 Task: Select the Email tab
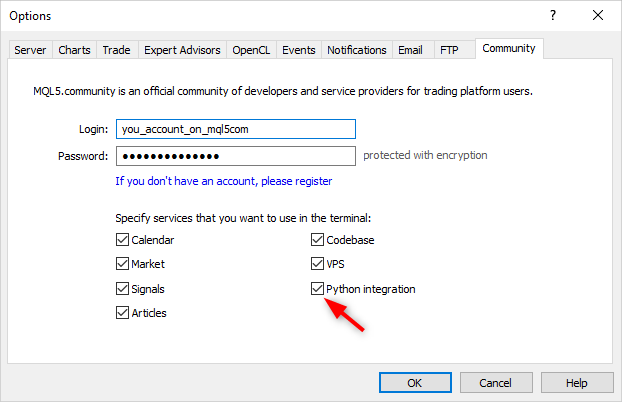pyautogui.click(x=410, y=50)
